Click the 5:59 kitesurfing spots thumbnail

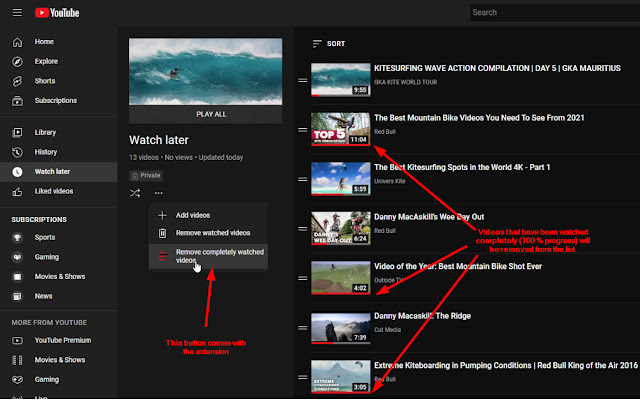pyautogui.click(x=340, y=179)
